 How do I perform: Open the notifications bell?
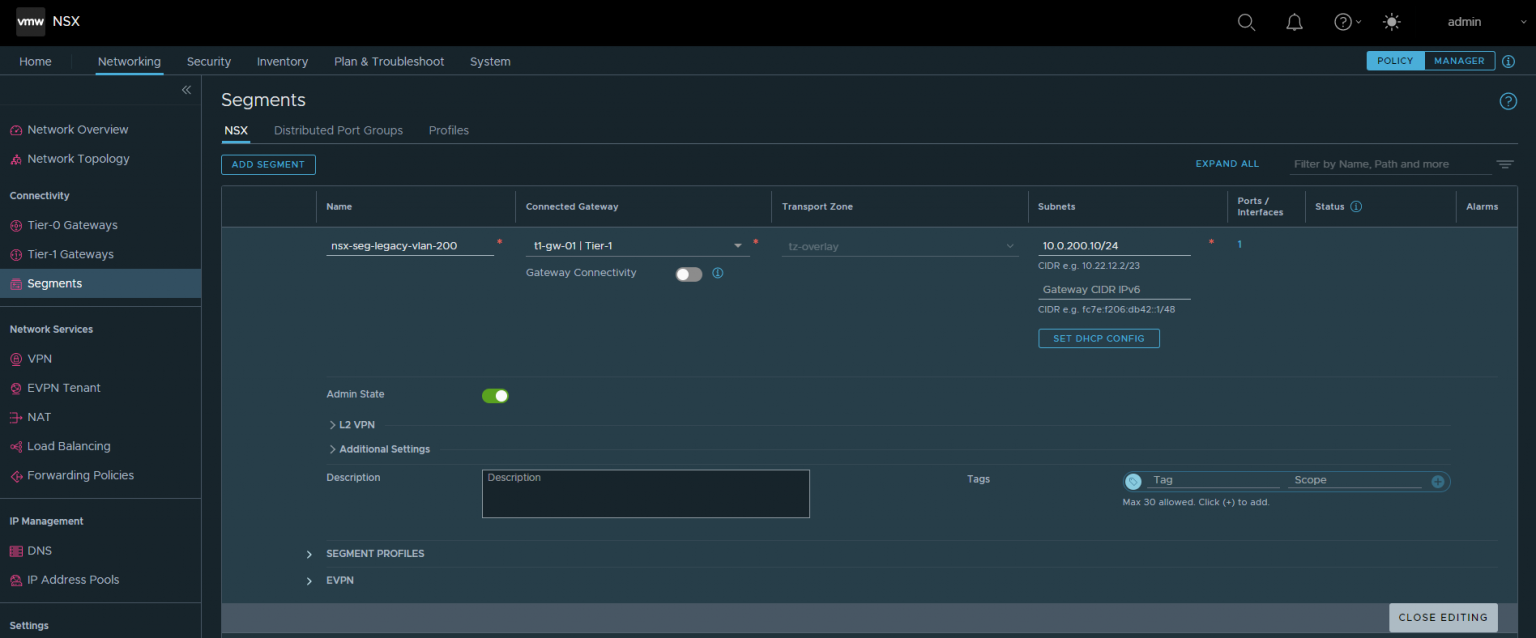(x=1294, y=21)
